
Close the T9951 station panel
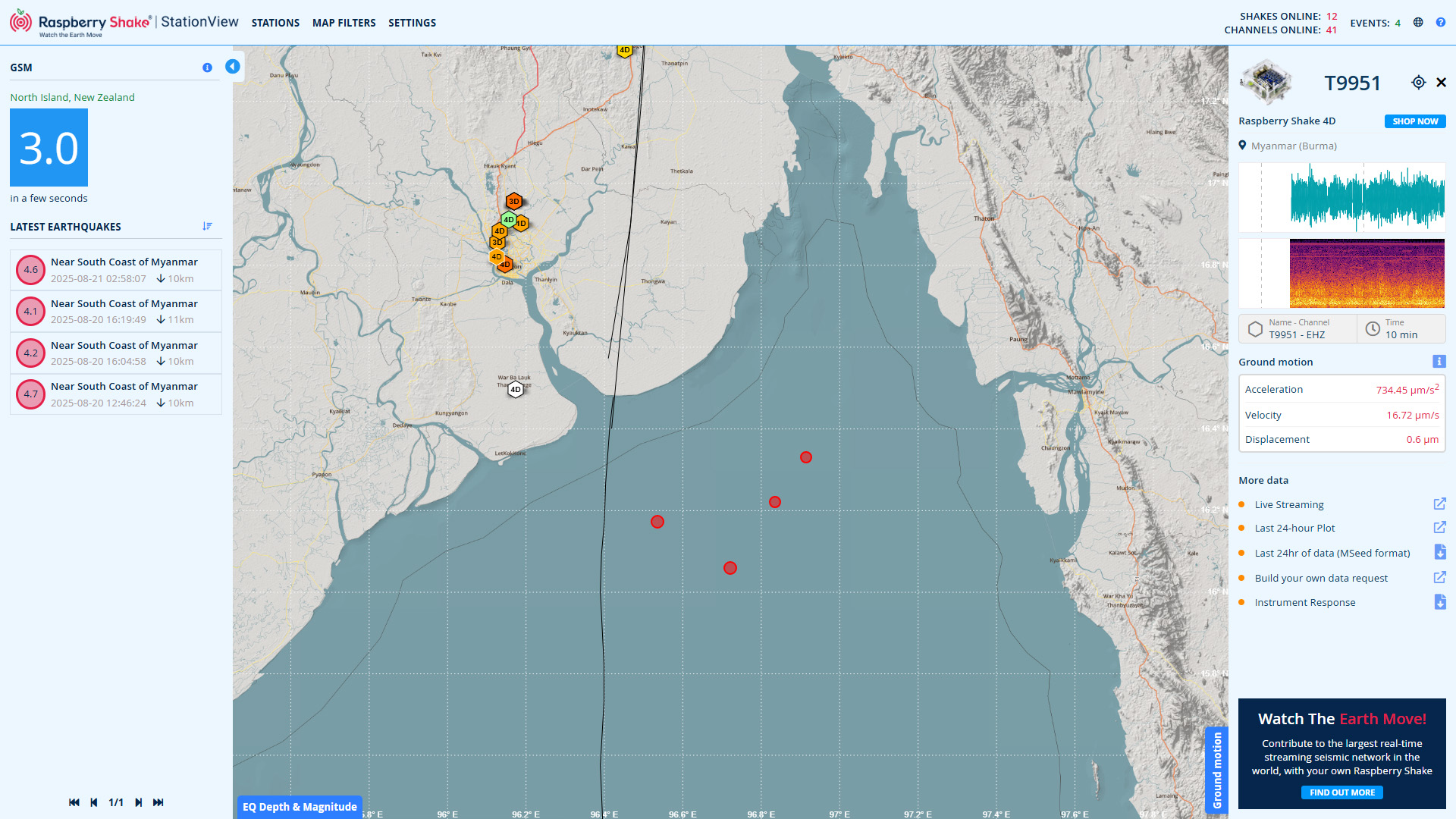(1442, 83)
